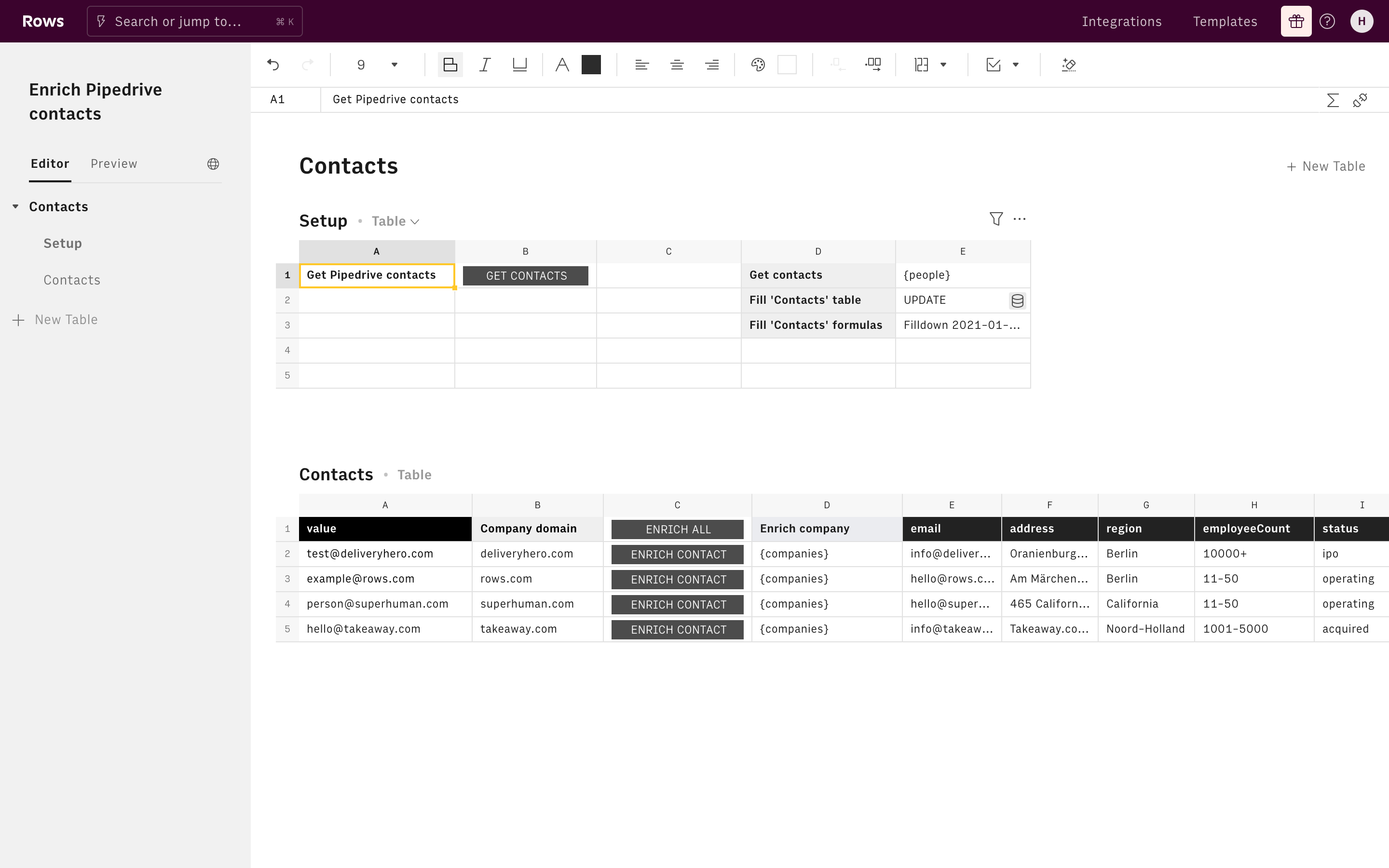Click the checkbox input element icon
The width and height of the screenshot is (1389, 868).
(x=994, y=65)
